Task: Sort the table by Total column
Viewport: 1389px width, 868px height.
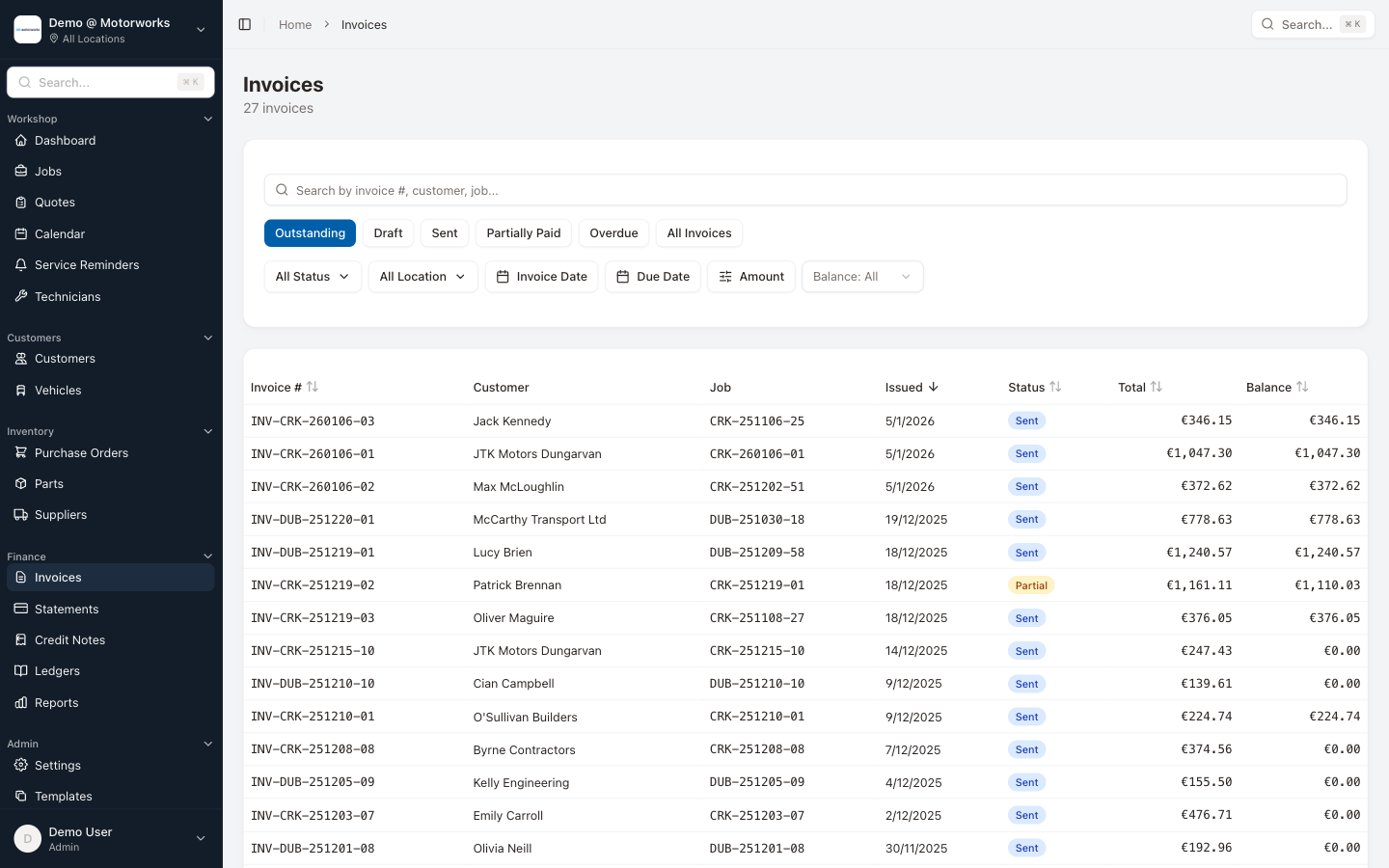Action: (x=1139, y=387)
